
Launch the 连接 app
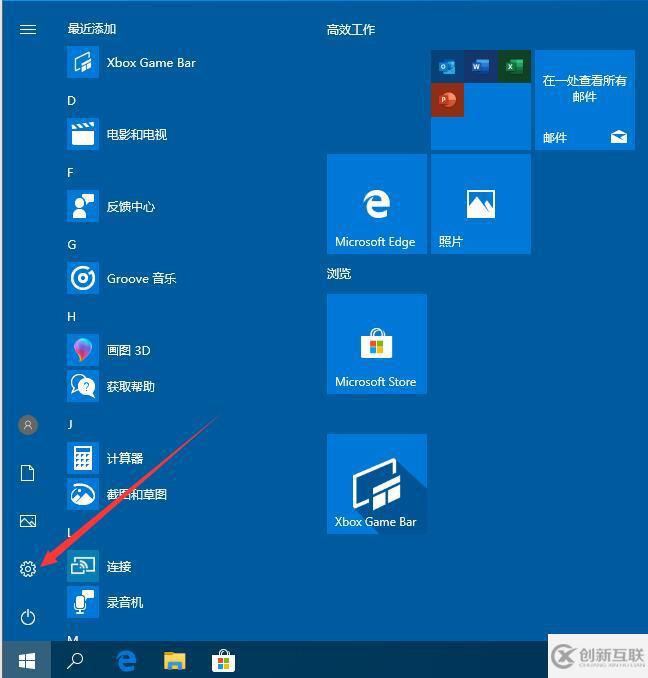[x=99, y=566]
